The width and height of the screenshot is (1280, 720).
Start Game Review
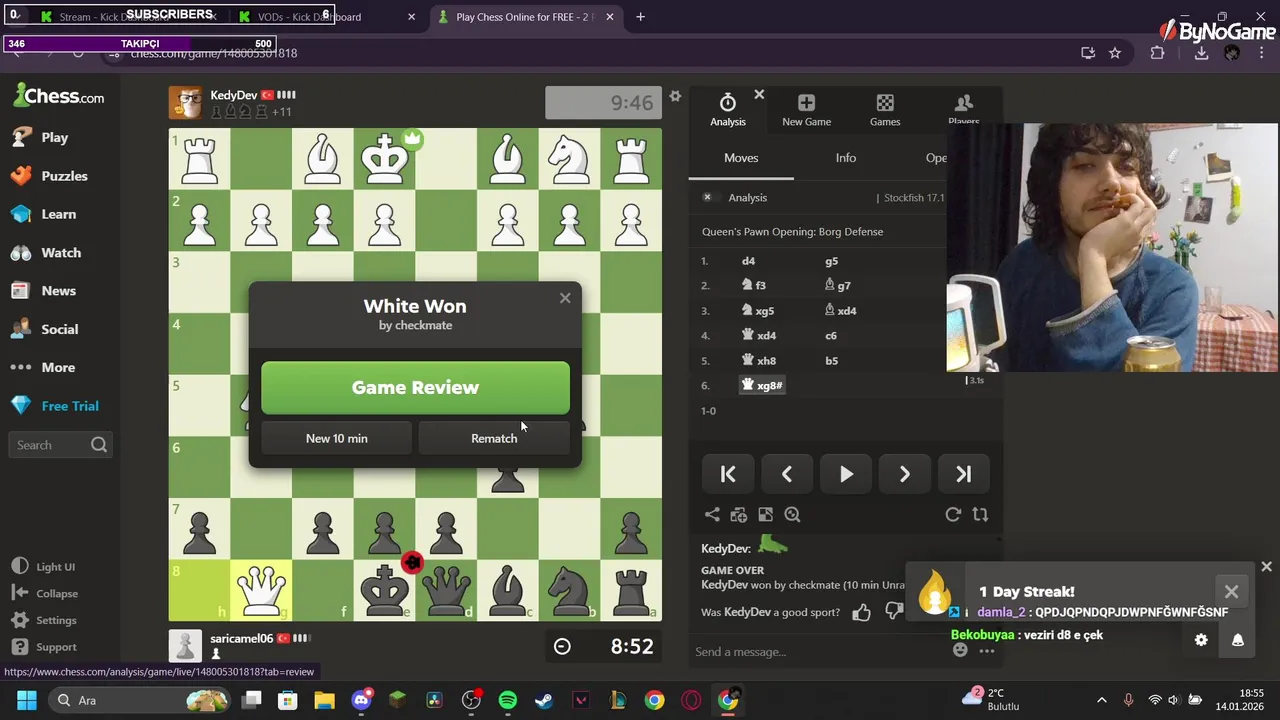click(415, 388)
